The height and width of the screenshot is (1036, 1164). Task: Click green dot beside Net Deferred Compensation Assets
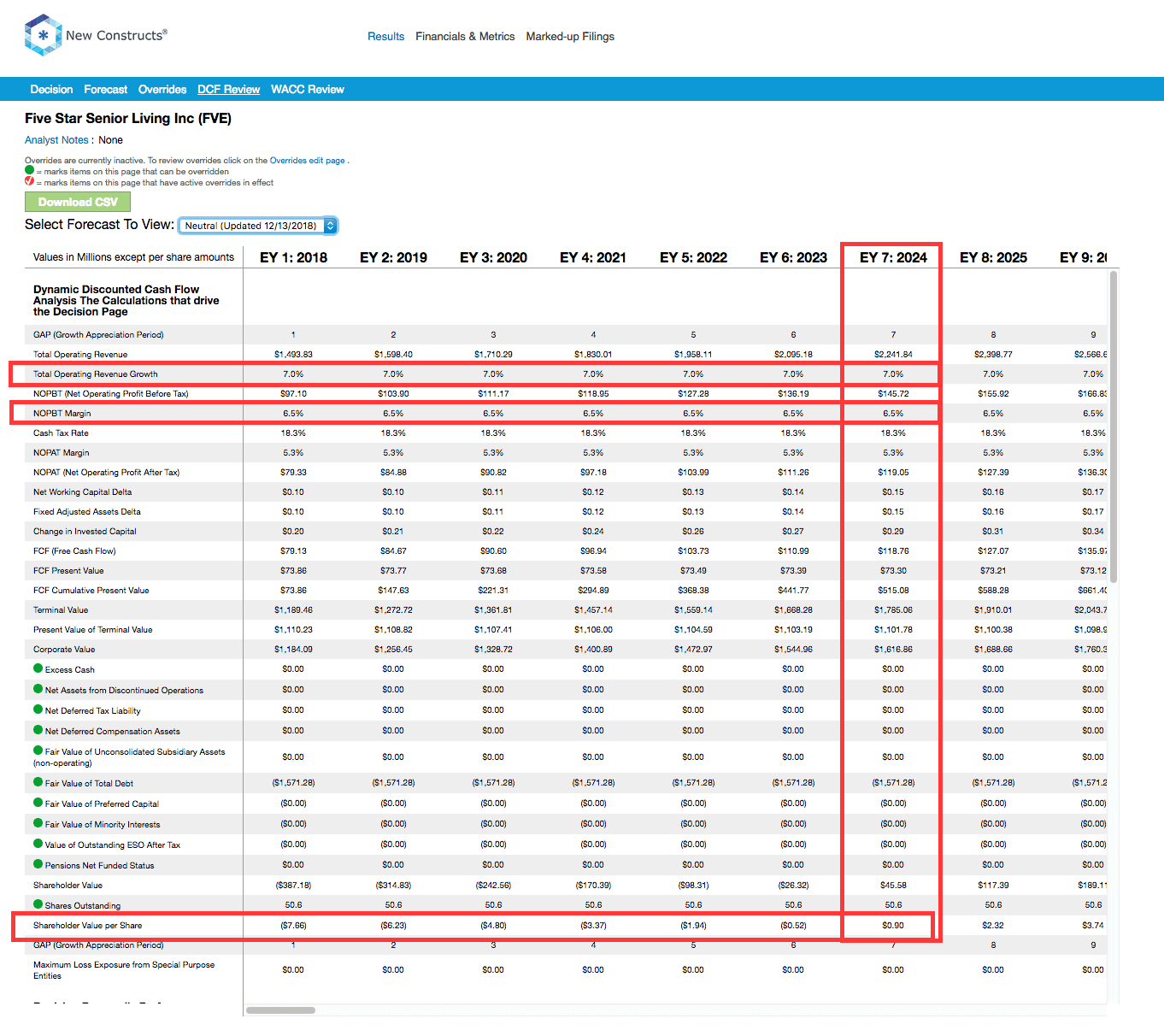(38, 730)
